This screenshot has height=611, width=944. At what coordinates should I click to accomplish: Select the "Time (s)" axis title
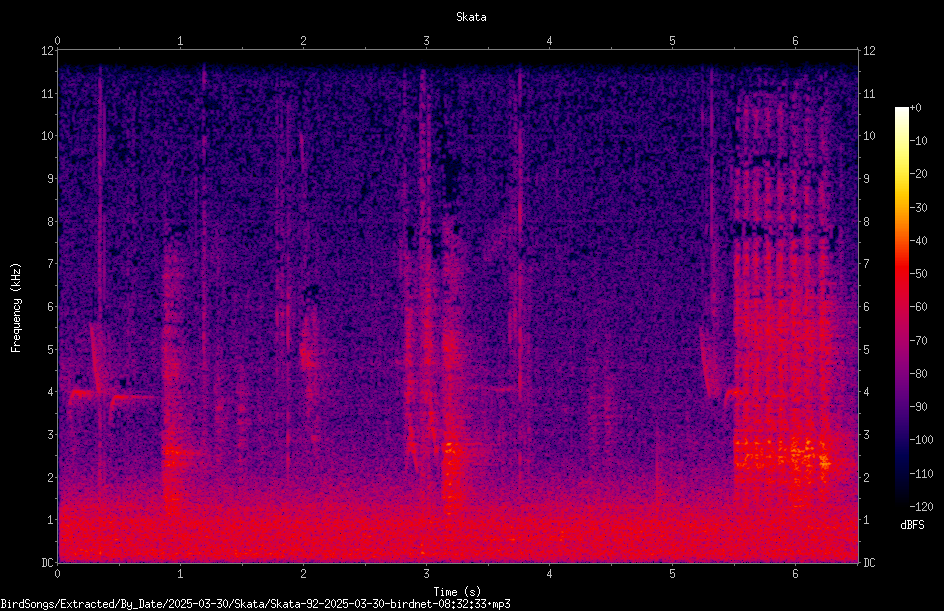pyautogui.click(x=457, y=592)
